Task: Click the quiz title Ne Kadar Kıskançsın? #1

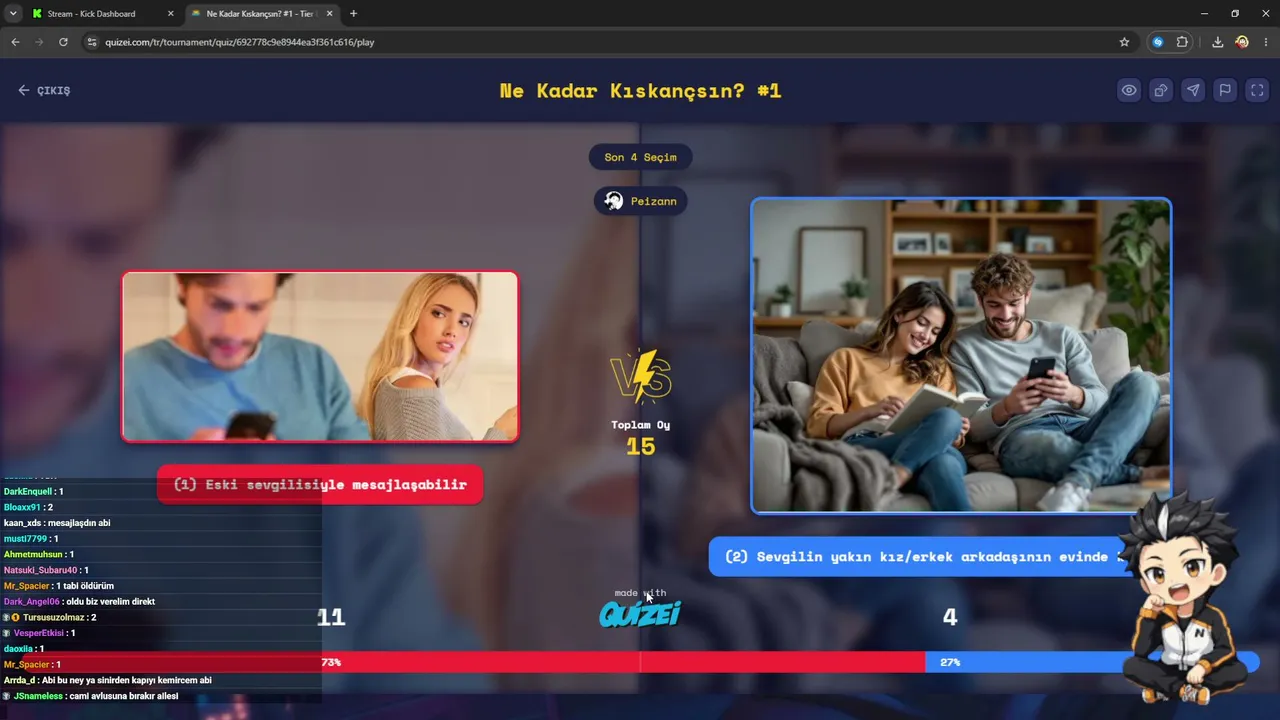Action: (640, 90)
